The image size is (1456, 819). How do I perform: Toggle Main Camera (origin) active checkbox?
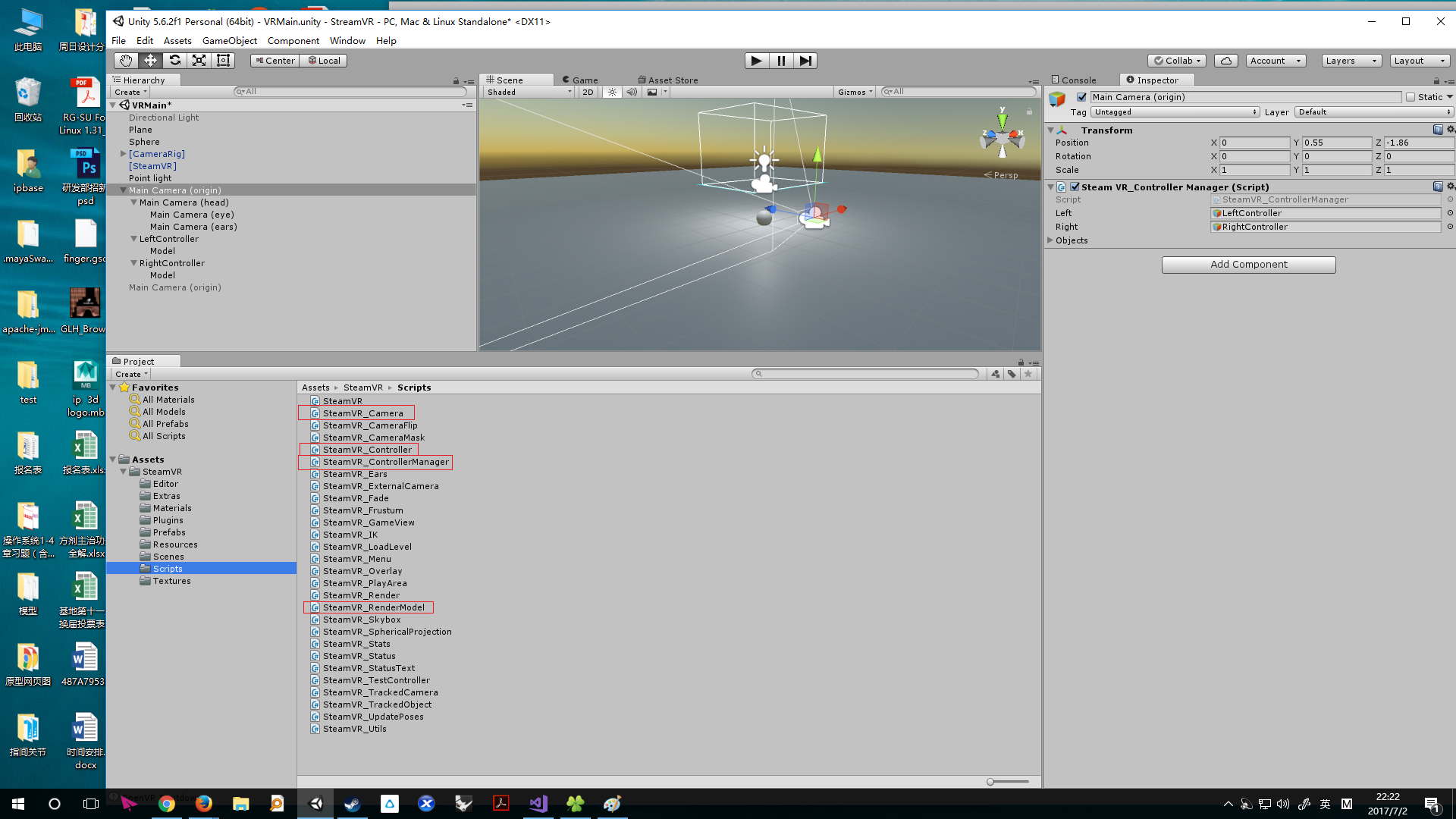coord(1081,97)
